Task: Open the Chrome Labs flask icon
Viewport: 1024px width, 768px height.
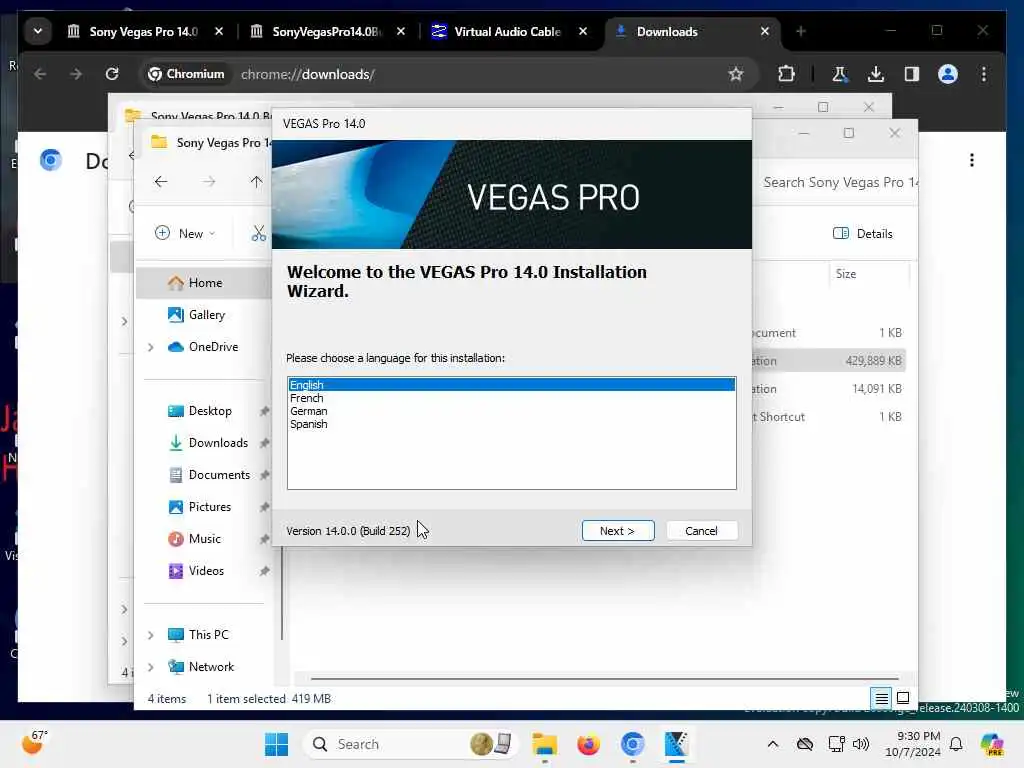Action: tap(840, 74)
